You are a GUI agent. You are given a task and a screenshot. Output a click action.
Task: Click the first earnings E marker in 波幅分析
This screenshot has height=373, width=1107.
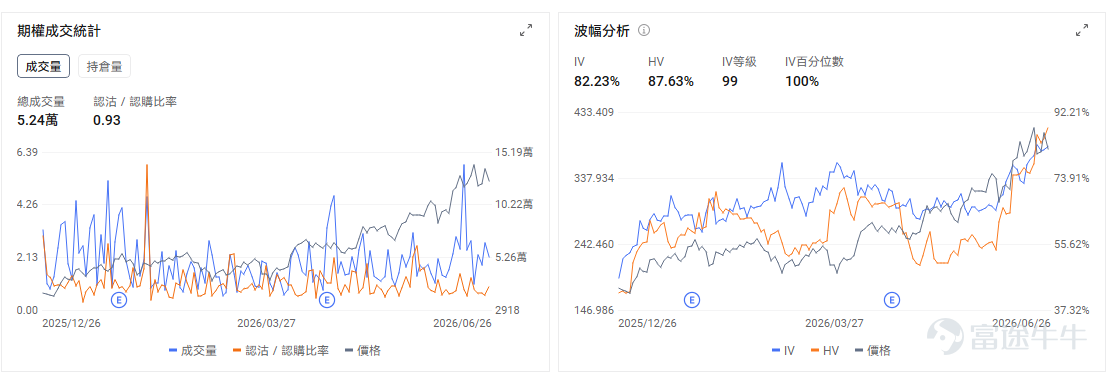[693, 300]
